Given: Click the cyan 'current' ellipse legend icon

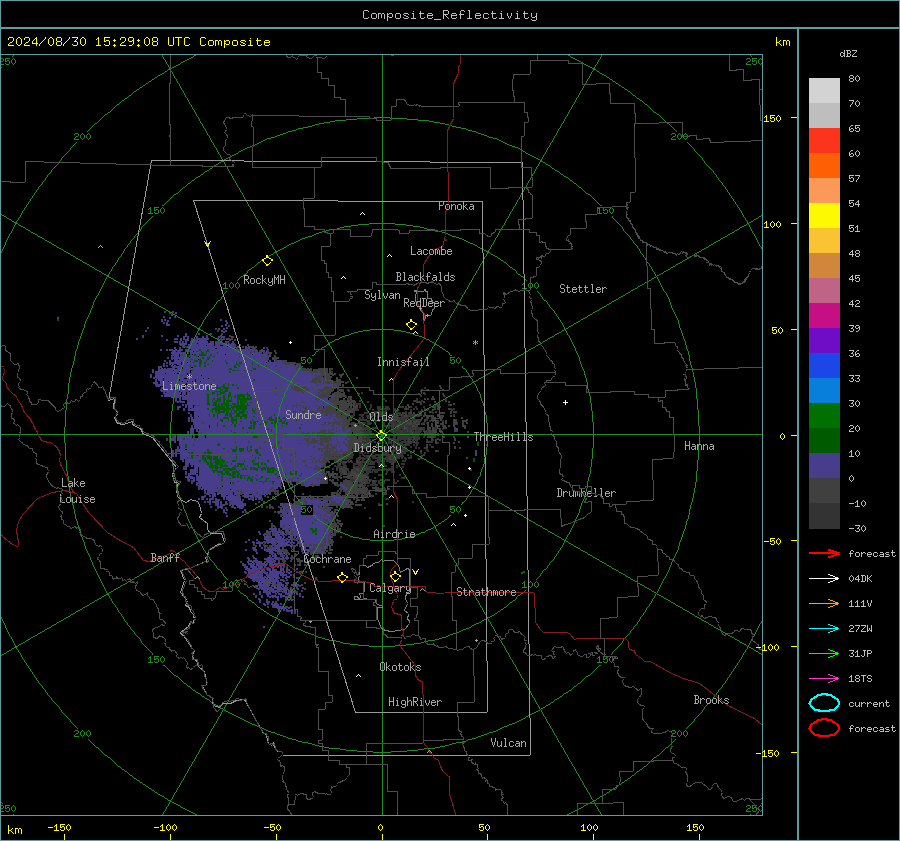Looking at the screenshot, I should (824, 703).
